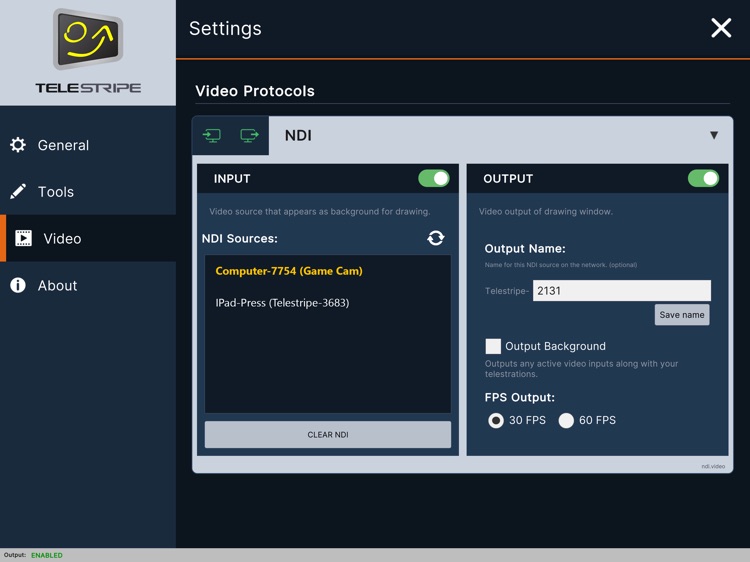Click the Settings title

[225, 29]
